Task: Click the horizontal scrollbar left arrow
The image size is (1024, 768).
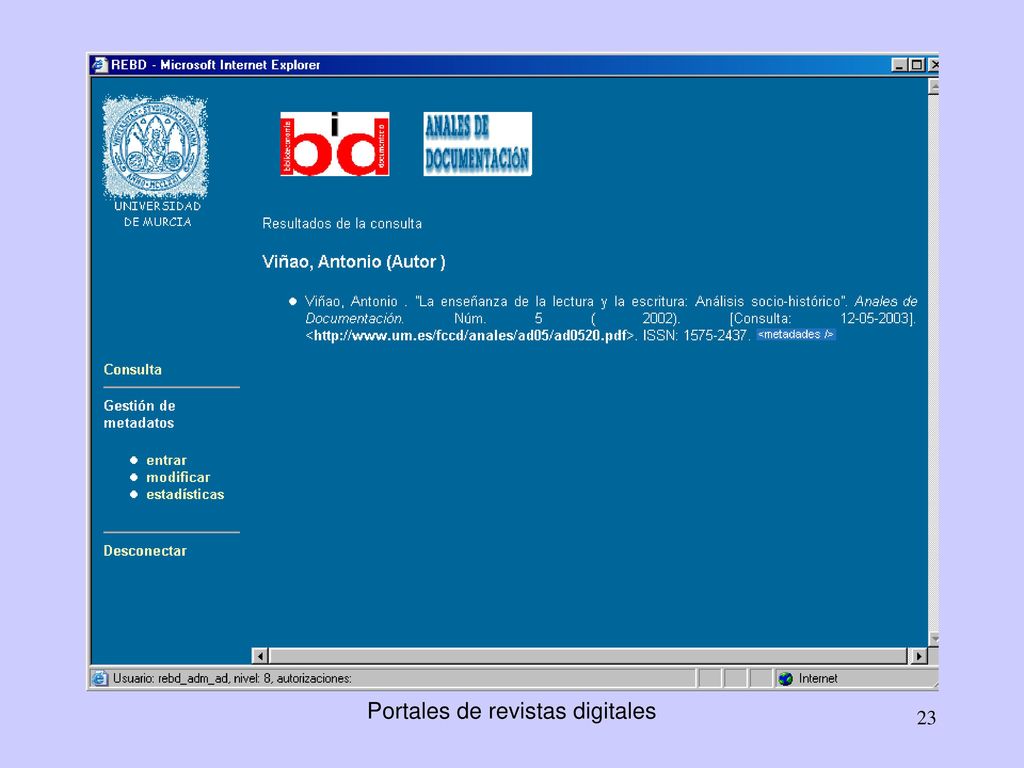Action: (x=260, y=656)
